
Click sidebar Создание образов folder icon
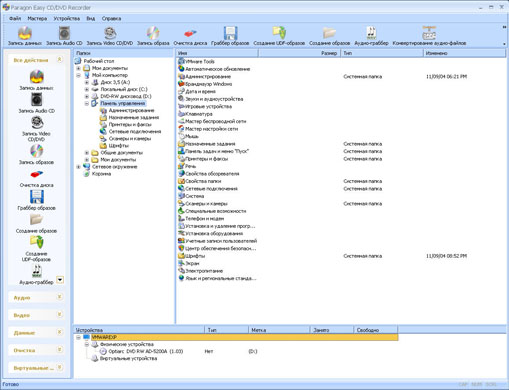point(36,223)
